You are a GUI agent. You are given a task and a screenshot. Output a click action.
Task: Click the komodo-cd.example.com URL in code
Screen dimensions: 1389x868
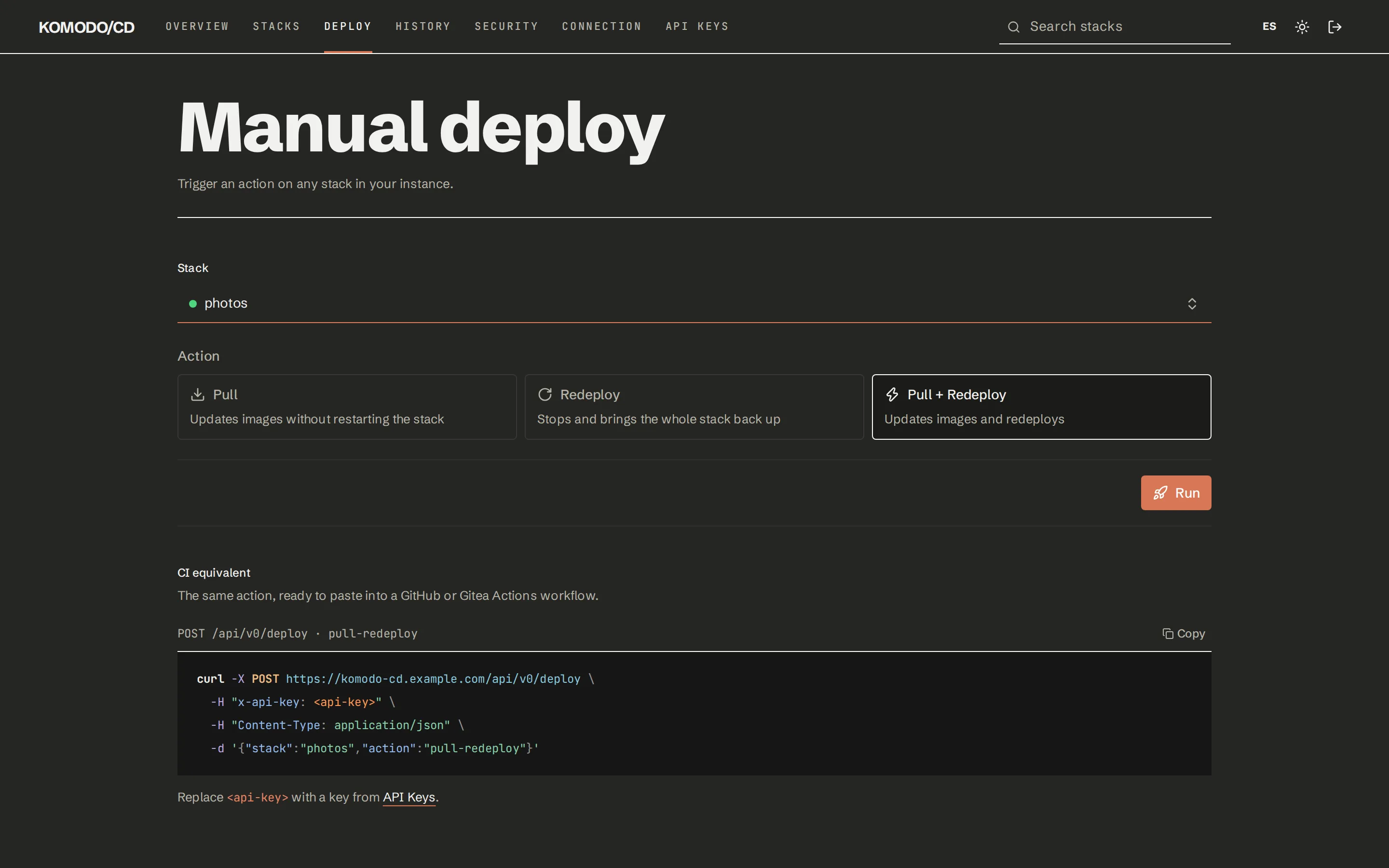click(433, 678)
